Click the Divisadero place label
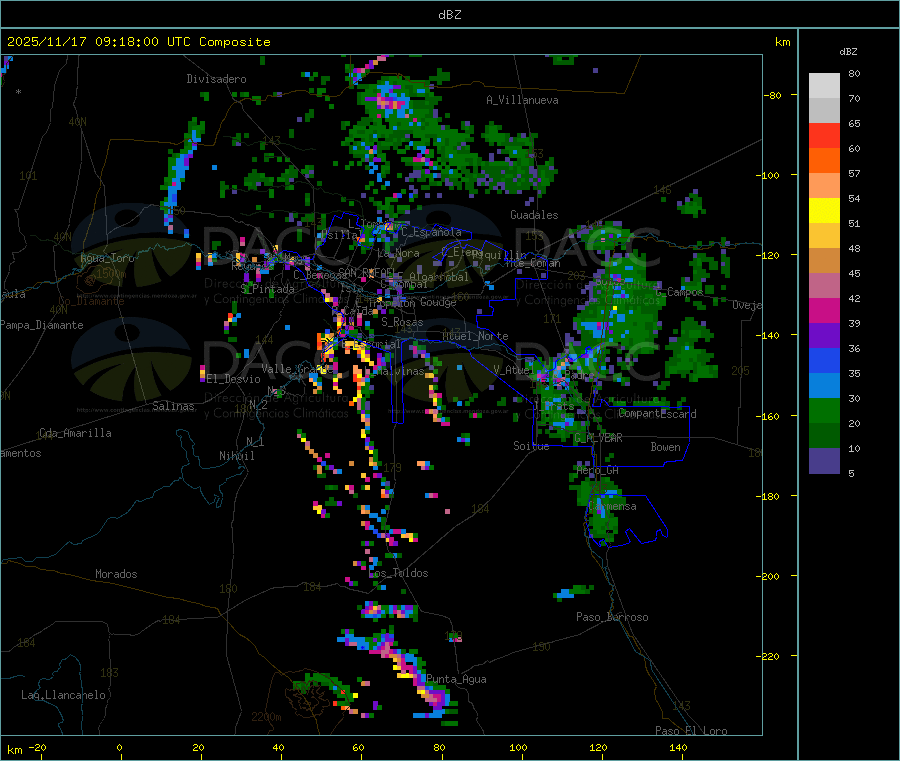The image size is (900, 761). click(x=216, y=79)
